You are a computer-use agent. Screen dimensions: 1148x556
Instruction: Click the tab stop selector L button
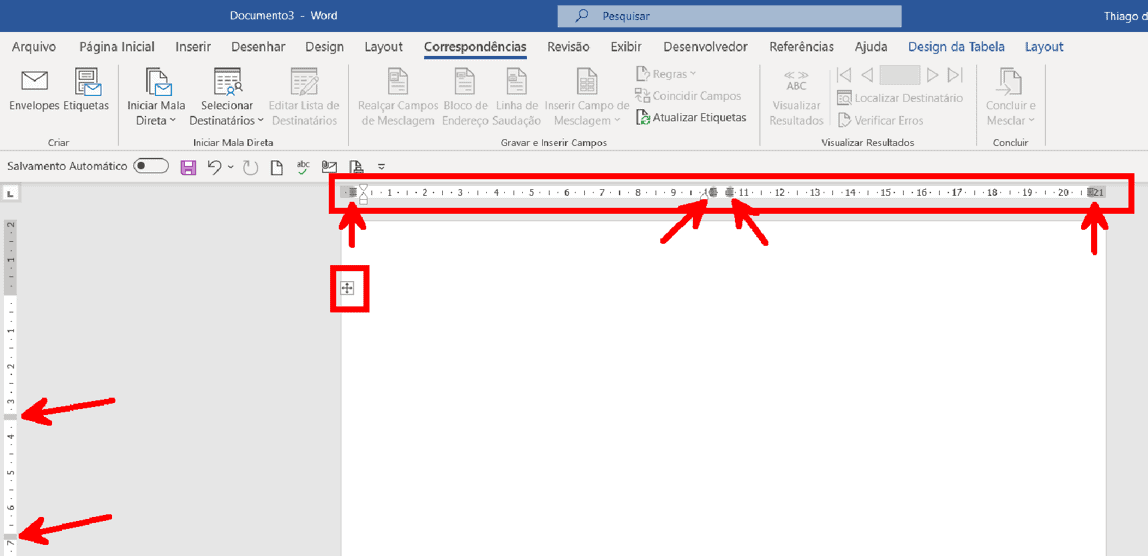pyautogui.click(x=12, y=194)
